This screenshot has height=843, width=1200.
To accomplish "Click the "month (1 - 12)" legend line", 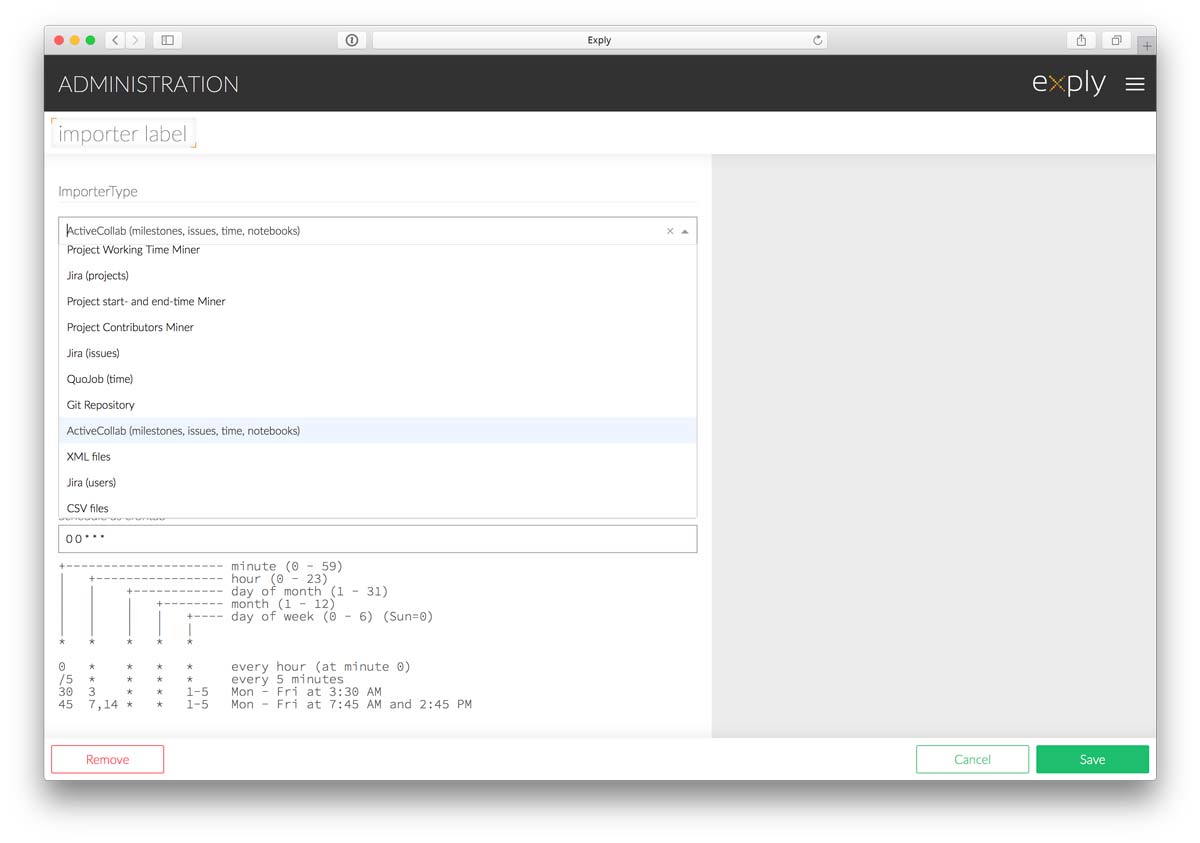I will pyautogui.click(x=283, y=604).
